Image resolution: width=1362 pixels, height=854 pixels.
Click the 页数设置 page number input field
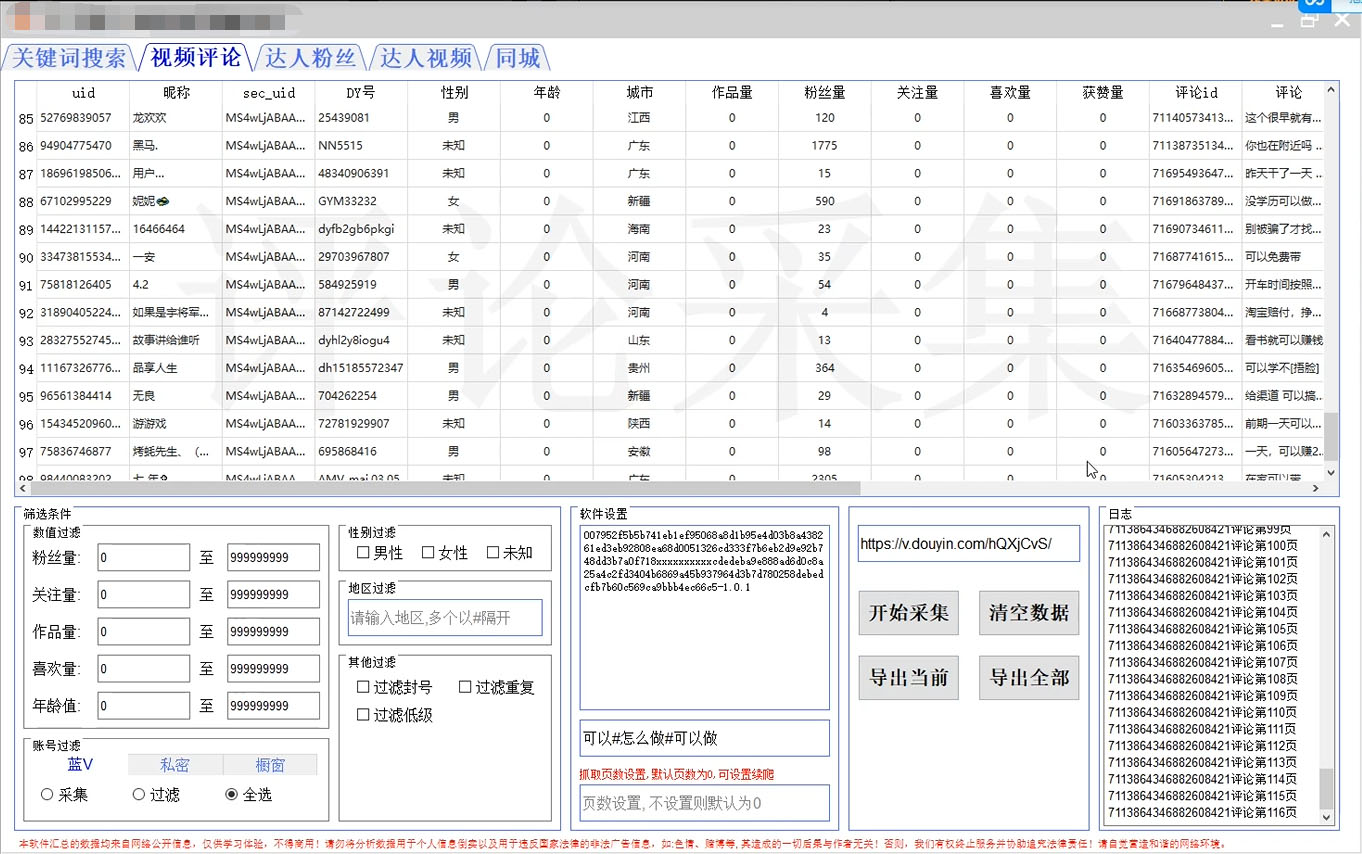pos(704,802)
